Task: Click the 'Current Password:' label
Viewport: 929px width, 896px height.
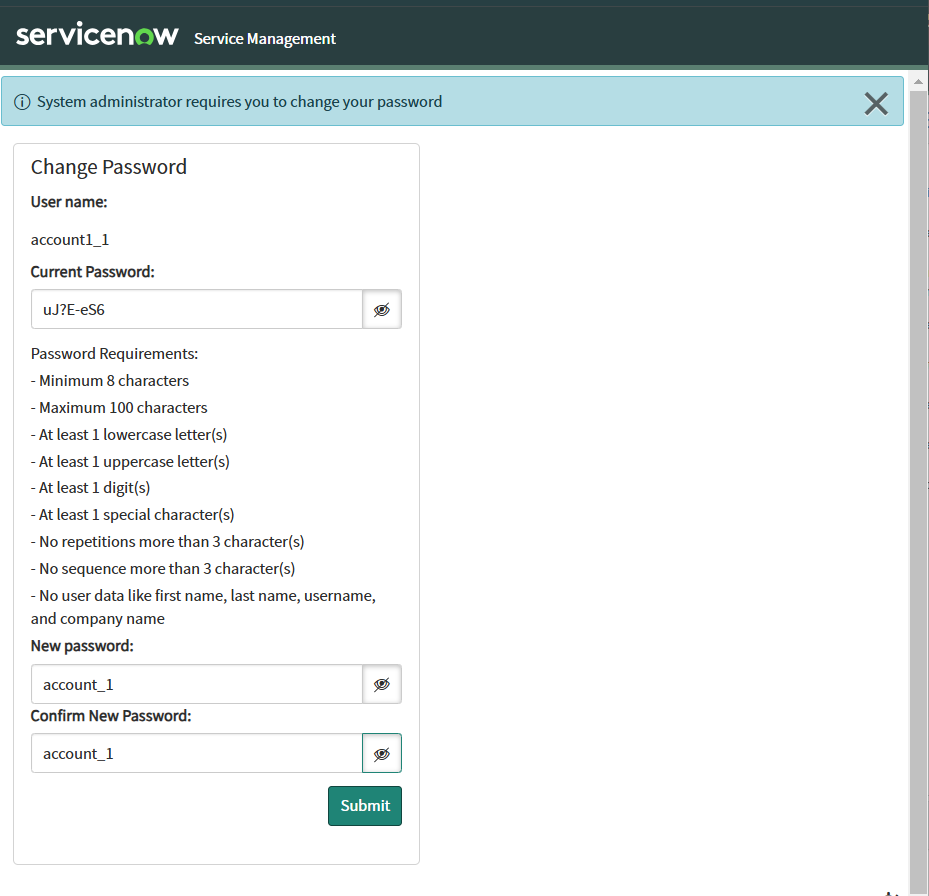Action: pyautogui.click(x=92, y=272)
